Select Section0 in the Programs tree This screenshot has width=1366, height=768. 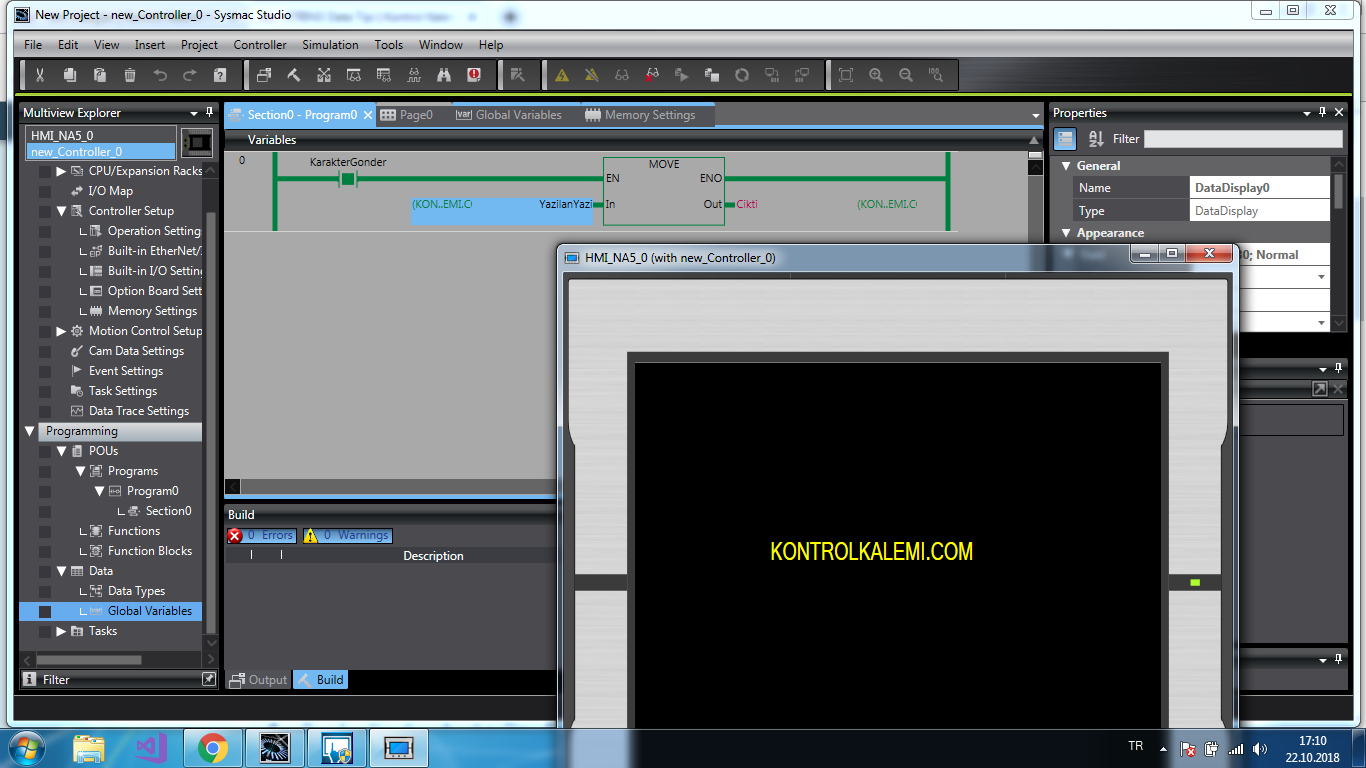168,511
